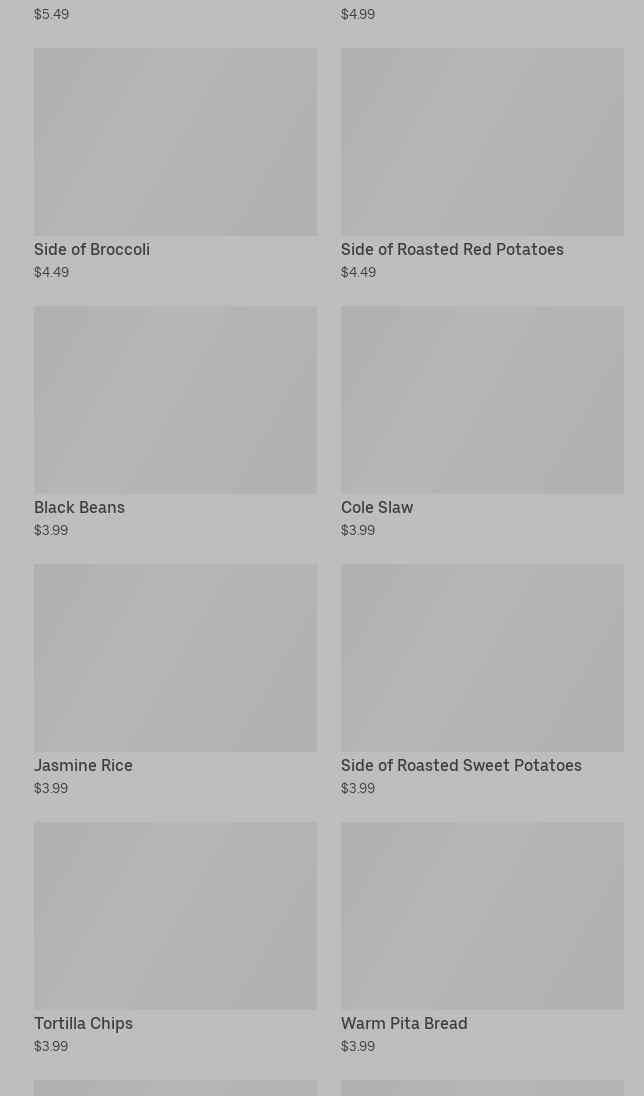Click the Side of Roasted Red Potatoes photo
This screenshot has height=1096, width=644.
[482, 142]
